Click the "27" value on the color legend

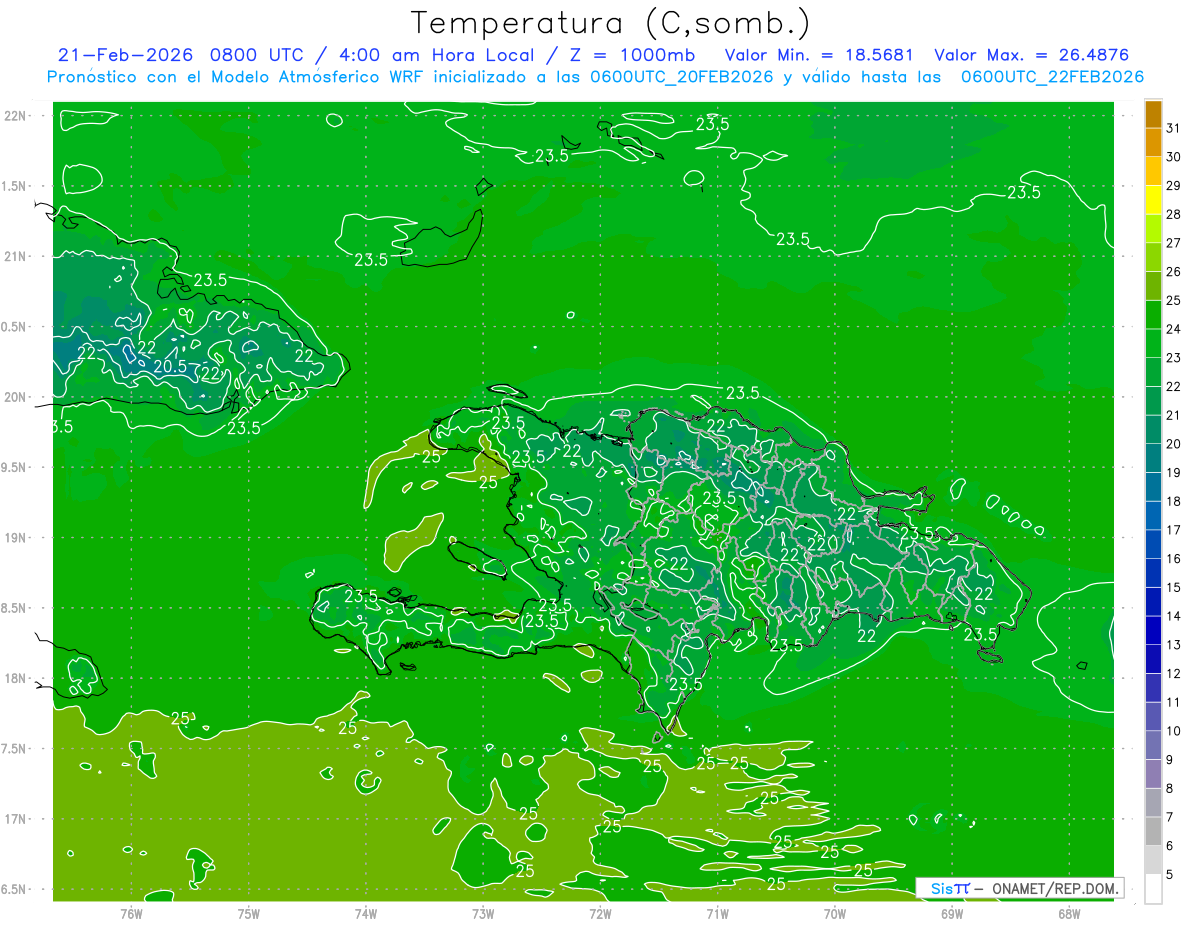pyautogui.click(x=1173, y=243)
